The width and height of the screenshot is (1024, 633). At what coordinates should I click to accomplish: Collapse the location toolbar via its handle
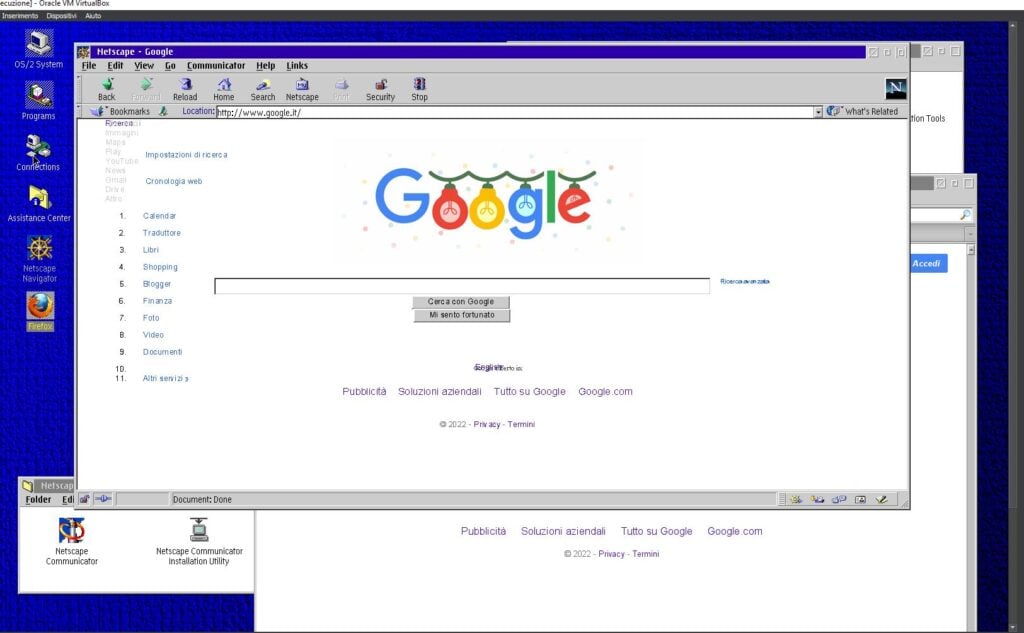[79, 112]
